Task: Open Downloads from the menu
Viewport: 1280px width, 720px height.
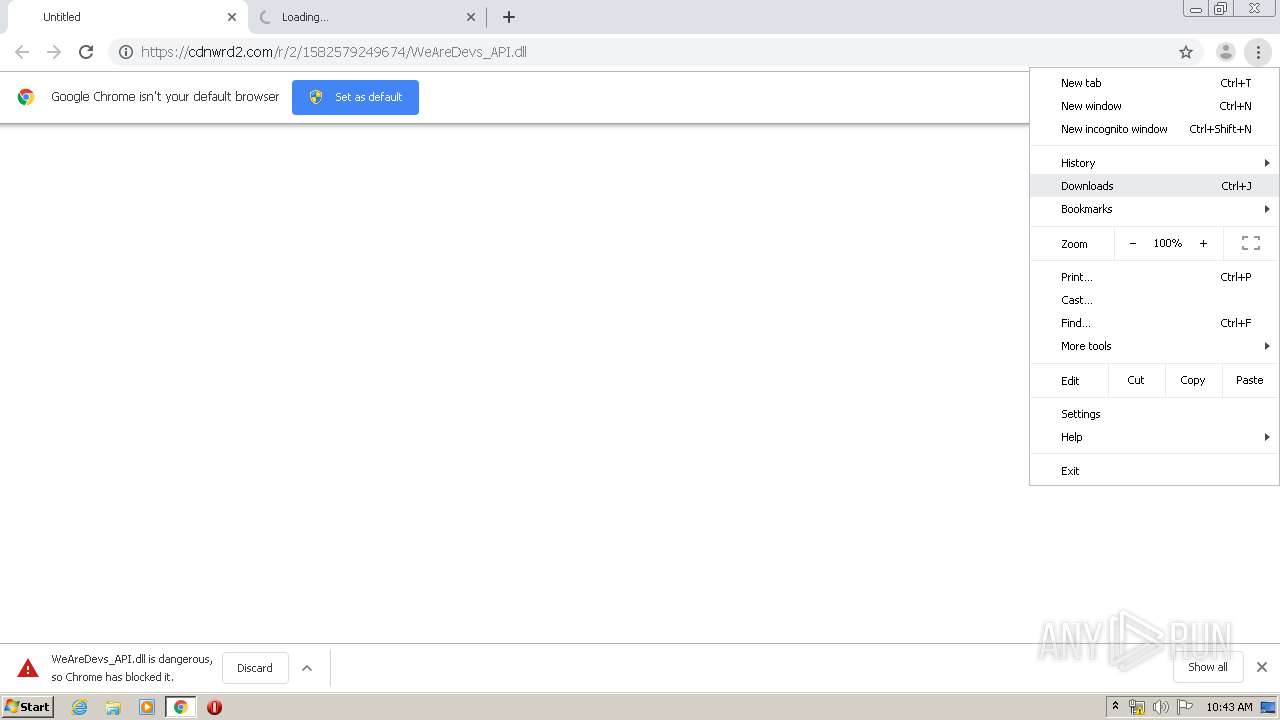Action: [1154, 186]
